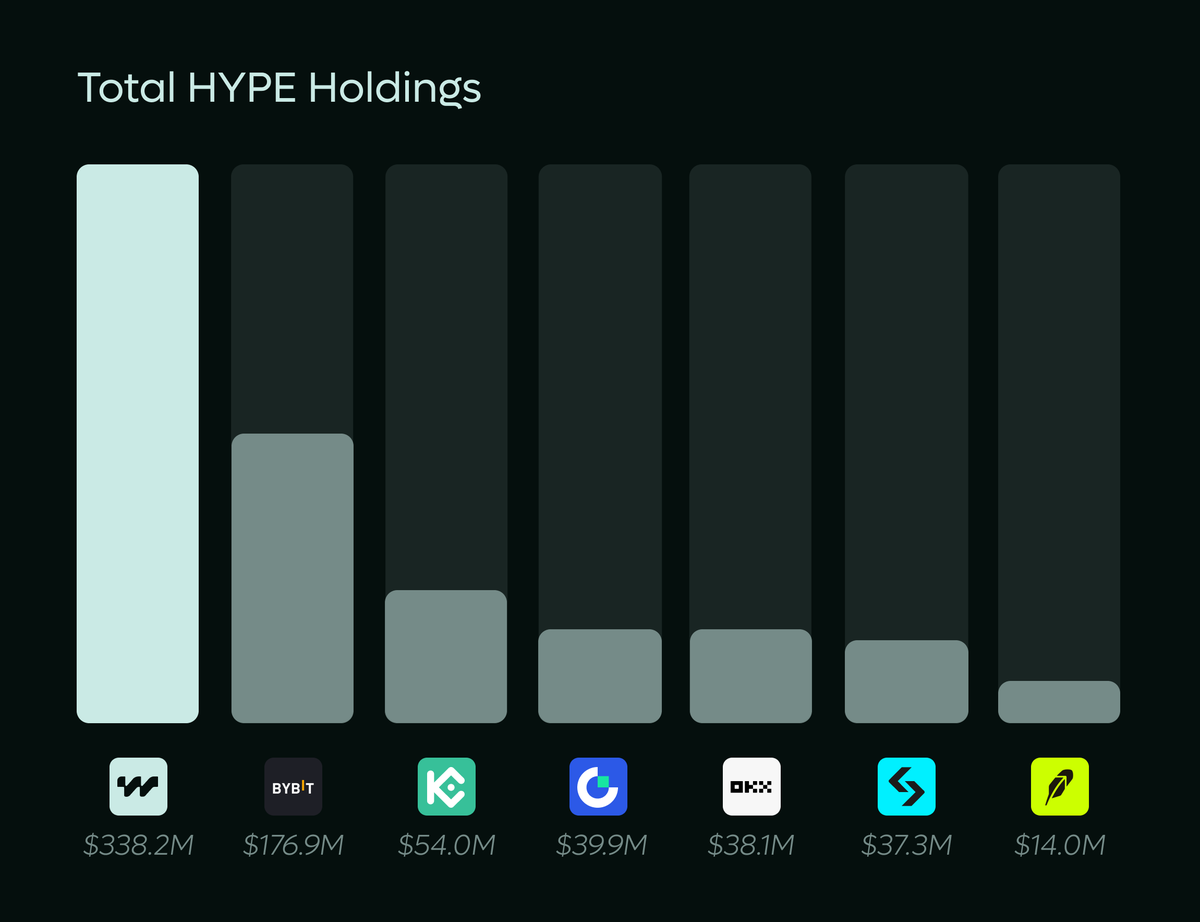This screenshot has height=922, width=1200.
Task: Click the $39.9M value label
Action: click(599, 845)
